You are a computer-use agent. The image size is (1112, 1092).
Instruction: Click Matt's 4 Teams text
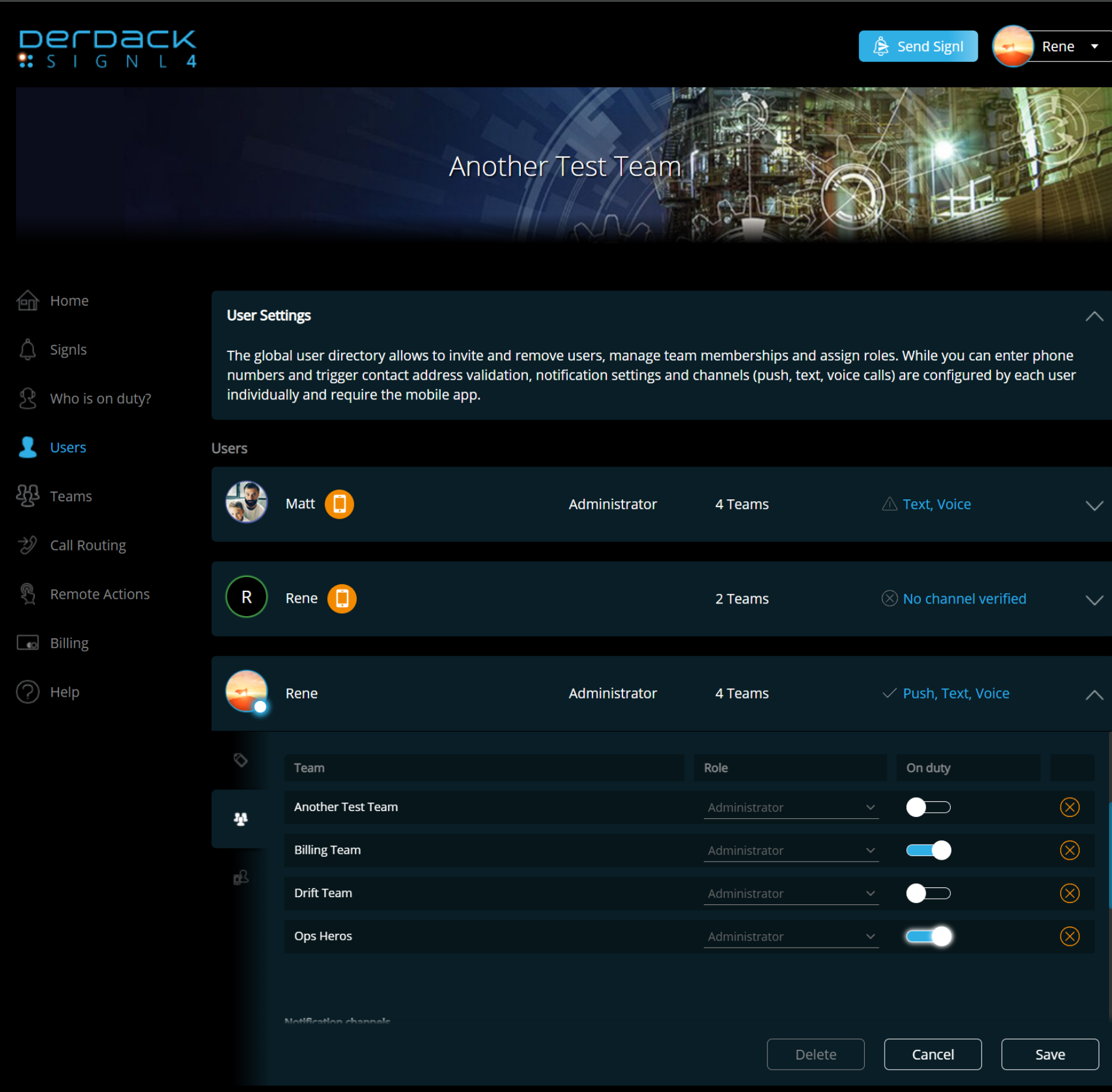click(x=742, y=504)
